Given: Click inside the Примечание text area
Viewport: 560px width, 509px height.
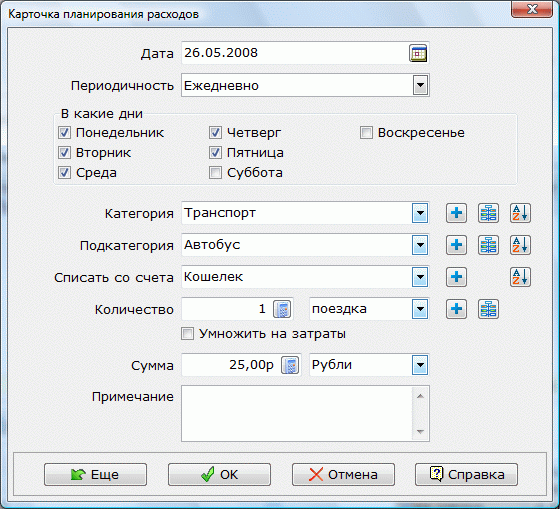Looking at the screenshot, I should click(x=297, y=413).
